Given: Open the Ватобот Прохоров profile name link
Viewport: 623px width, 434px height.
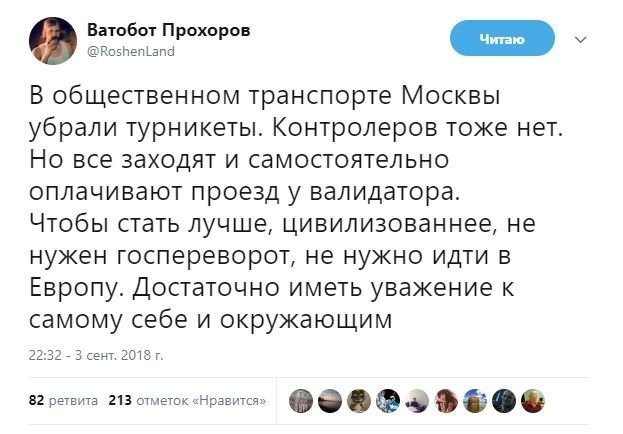Looking at the screenshot, I should coord(169,29).
